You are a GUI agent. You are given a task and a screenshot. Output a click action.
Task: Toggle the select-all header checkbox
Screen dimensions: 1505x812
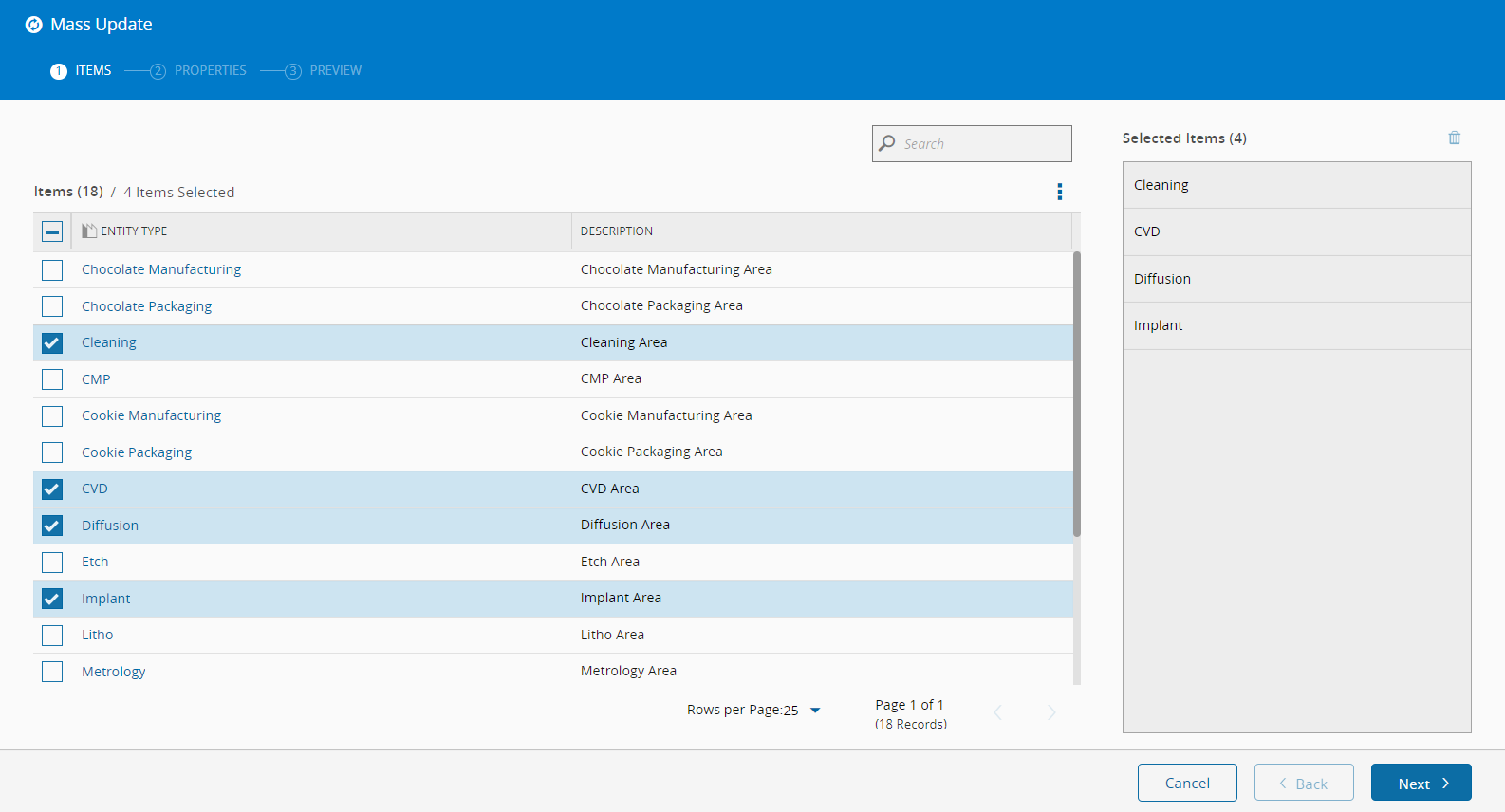tap(52, 231)
